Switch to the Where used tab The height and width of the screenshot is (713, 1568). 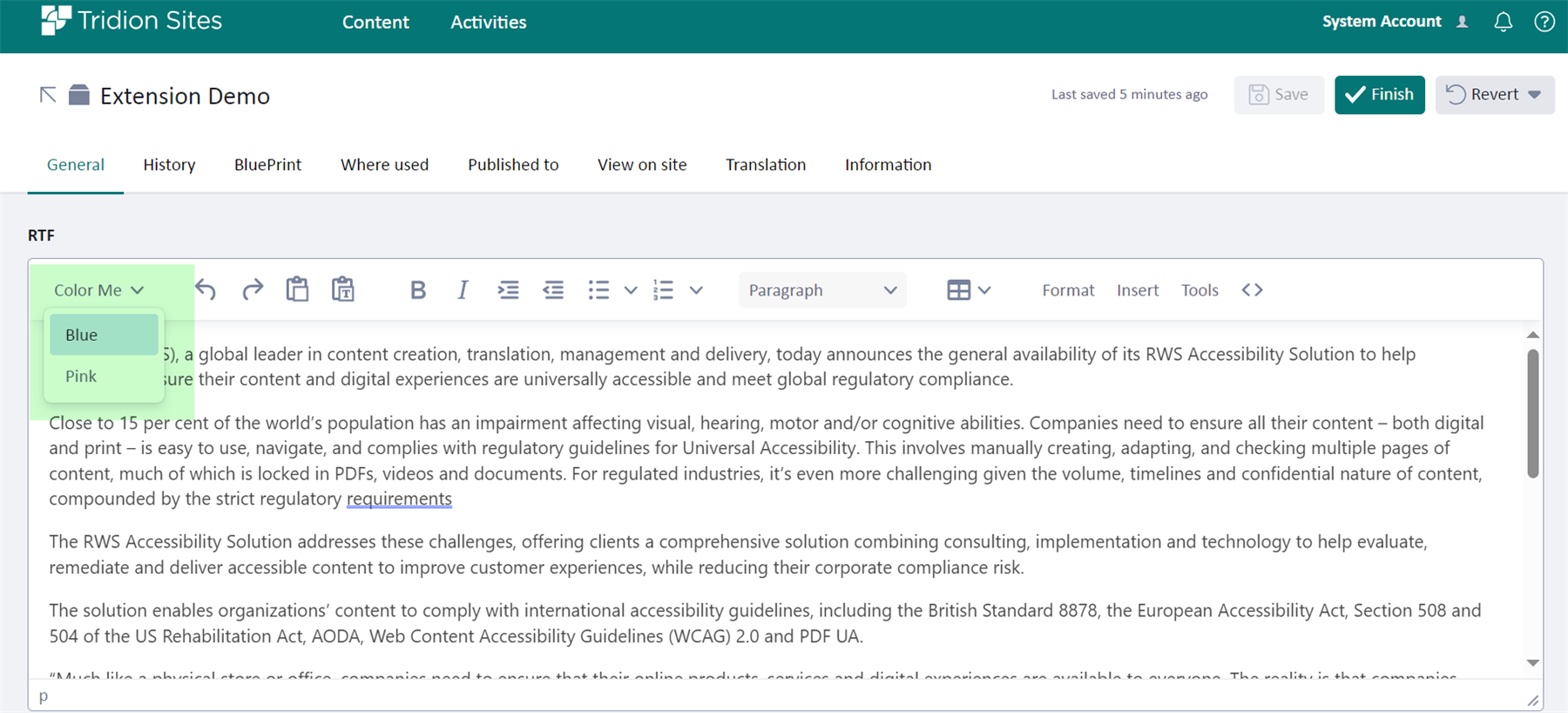384,165
